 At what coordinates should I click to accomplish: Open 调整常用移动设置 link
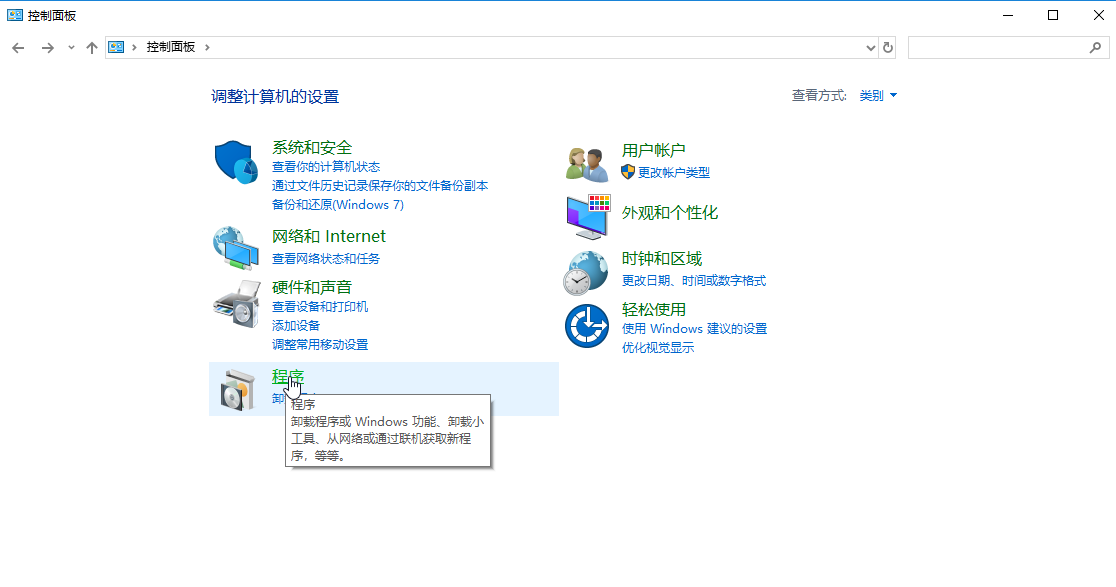click(x=320, y=345)
